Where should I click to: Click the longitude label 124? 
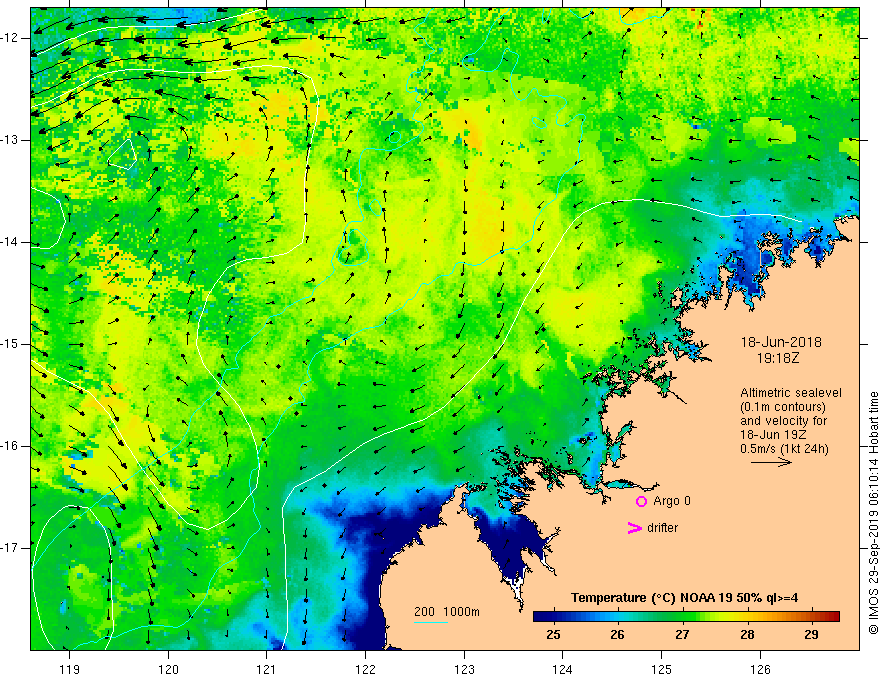(x=563, y=669)
